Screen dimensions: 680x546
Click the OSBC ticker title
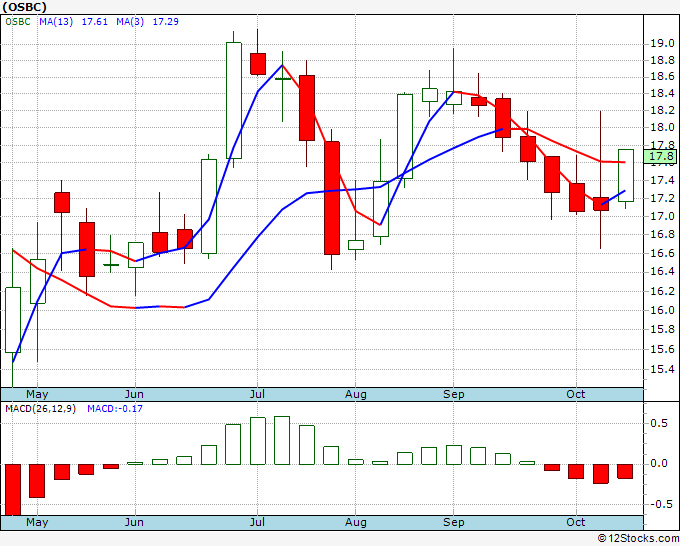[24, 7]
